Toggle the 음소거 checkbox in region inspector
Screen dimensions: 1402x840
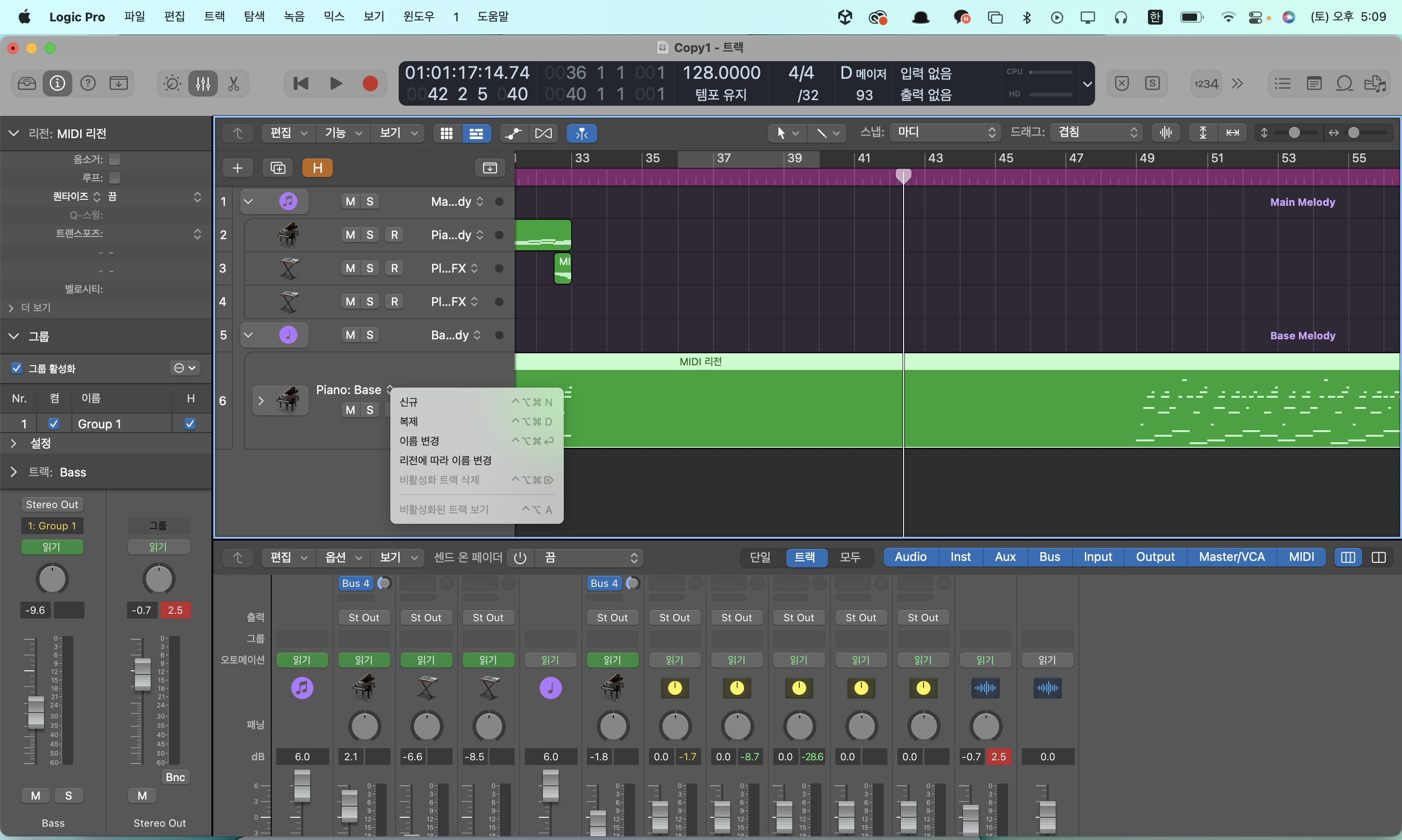click(115, 159)
